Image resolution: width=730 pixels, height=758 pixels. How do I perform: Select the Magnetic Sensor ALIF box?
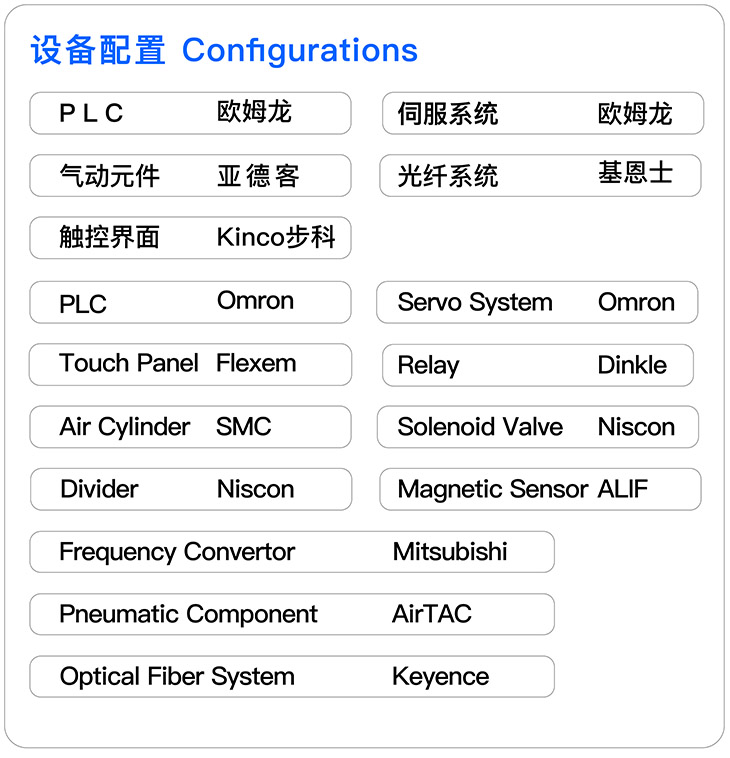click(x=540, y=489)
